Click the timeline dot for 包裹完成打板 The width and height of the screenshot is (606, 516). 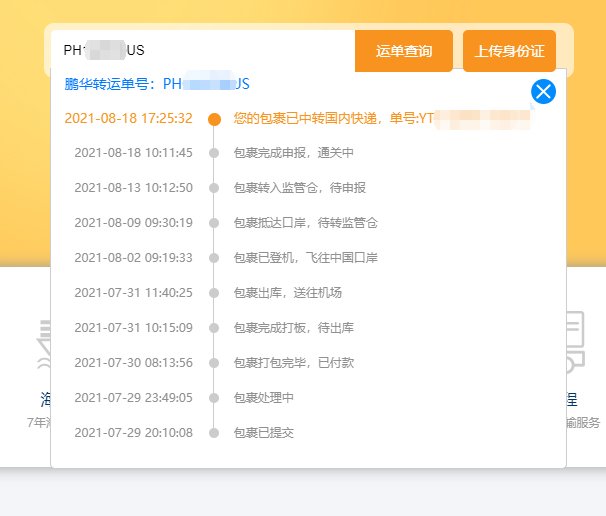tap(214, 328)
